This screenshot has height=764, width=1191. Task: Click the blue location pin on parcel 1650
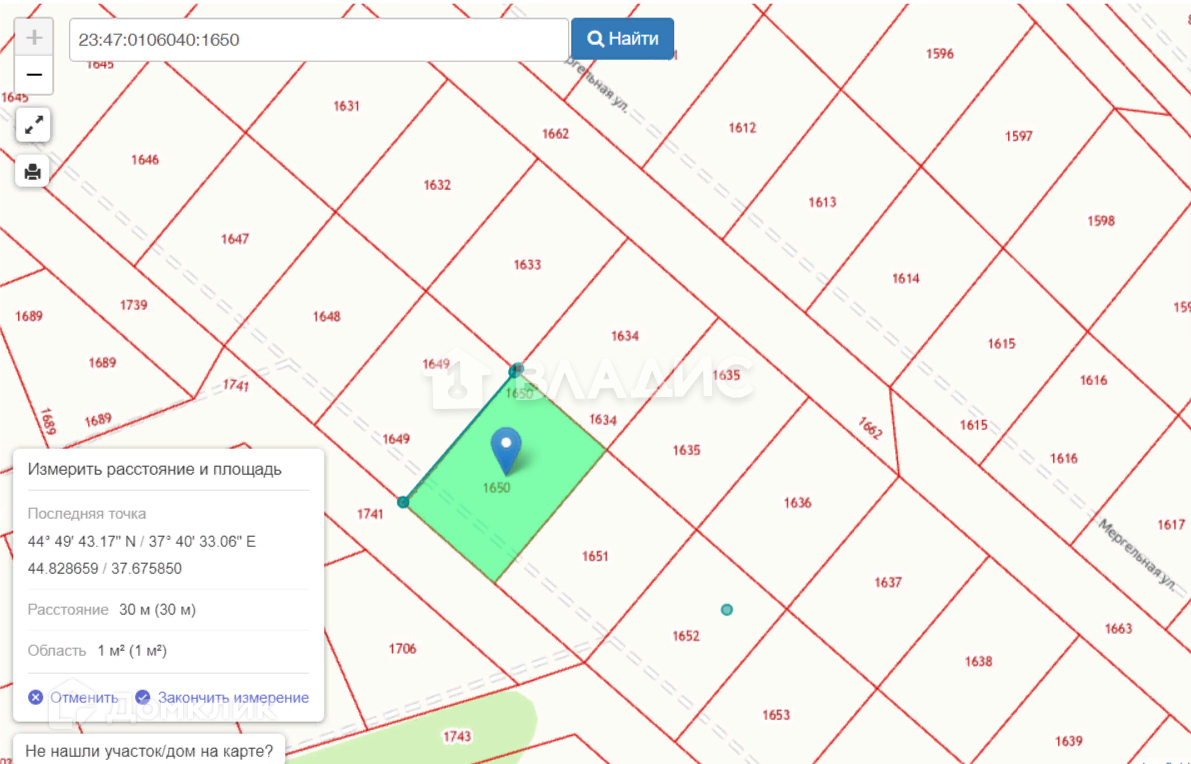506,450
